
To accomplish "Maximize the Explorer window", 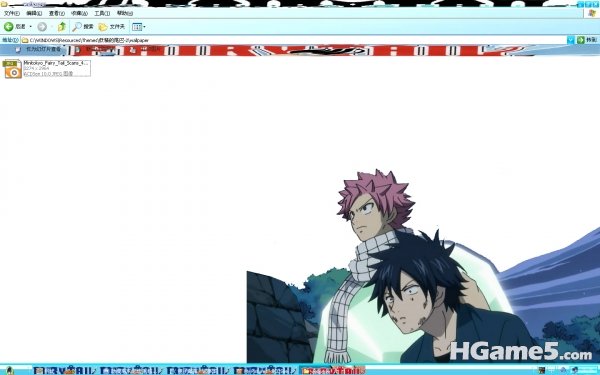I will pos(588,4).
